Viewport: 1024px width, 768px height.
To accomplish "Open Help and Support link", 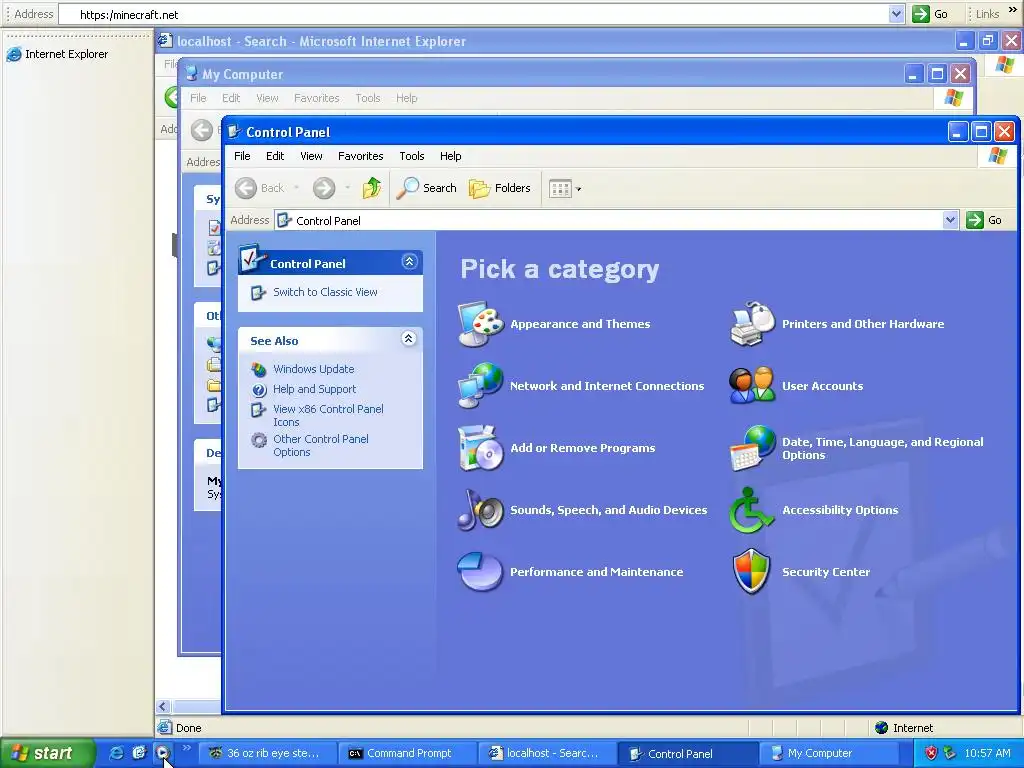I will tap(314, 389).
